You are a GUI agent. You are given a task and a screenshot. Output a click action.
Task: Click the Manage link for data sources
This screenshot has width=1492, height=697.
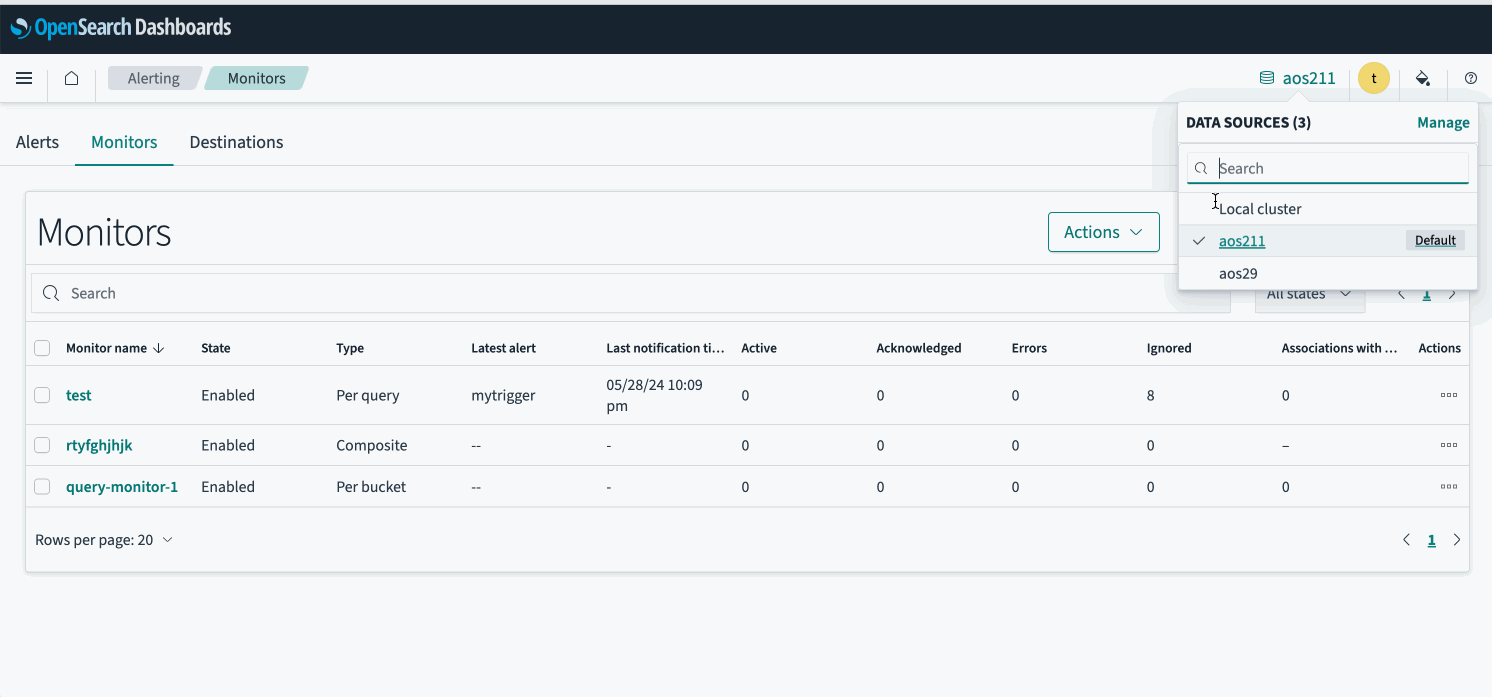pyautogui.click(x=1443, y=122)
